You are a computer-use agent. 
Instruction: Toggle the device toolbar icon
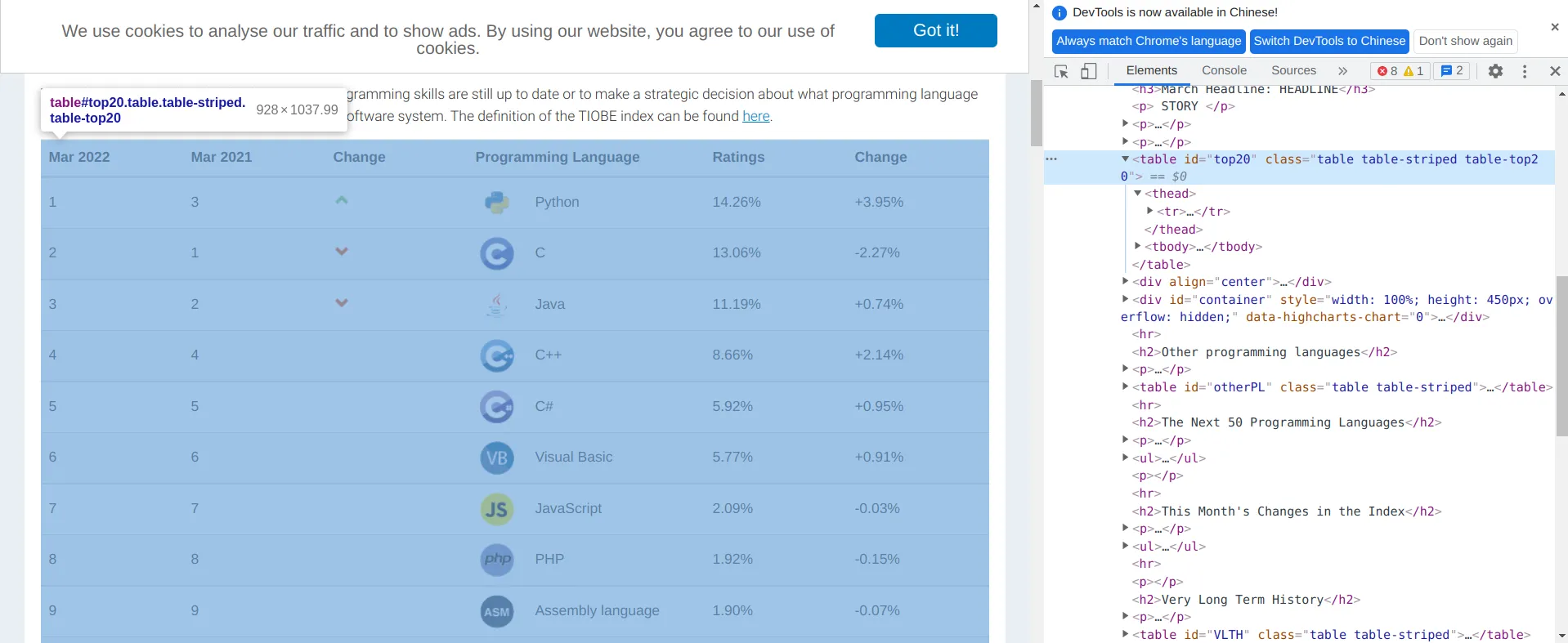(1088, 71)
